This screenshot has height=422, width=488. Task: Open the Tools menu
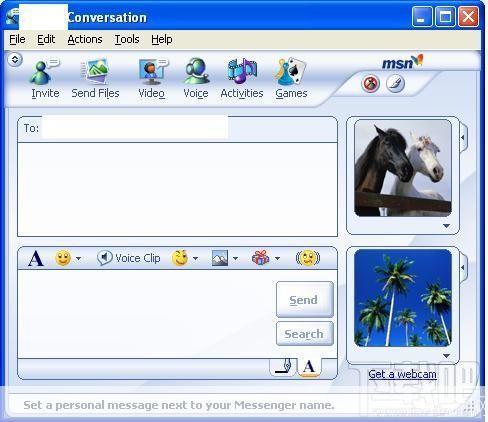click(127, 39)
